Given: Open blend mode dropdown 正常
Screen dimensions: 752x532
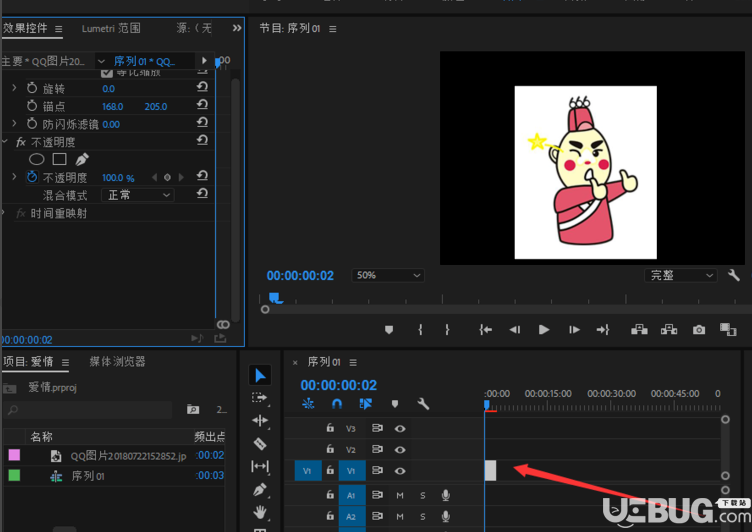Looking at the screenshot, I should (138, 195).
